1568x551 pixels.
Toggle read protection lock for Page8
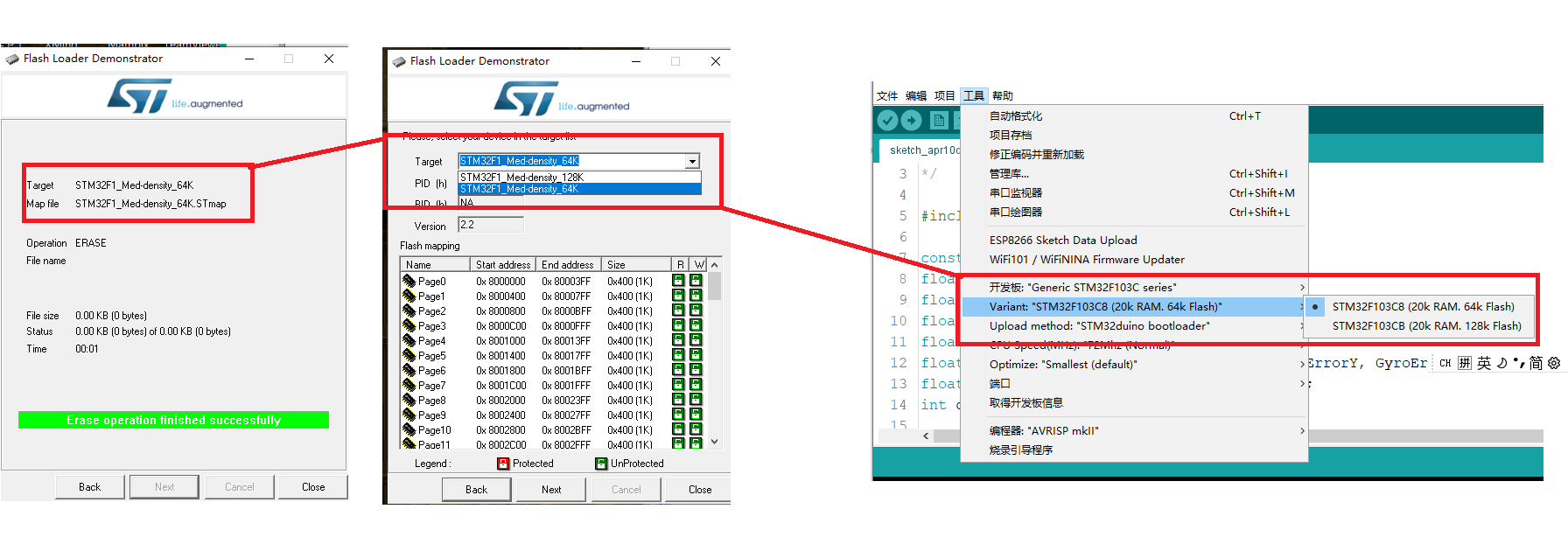678,400
